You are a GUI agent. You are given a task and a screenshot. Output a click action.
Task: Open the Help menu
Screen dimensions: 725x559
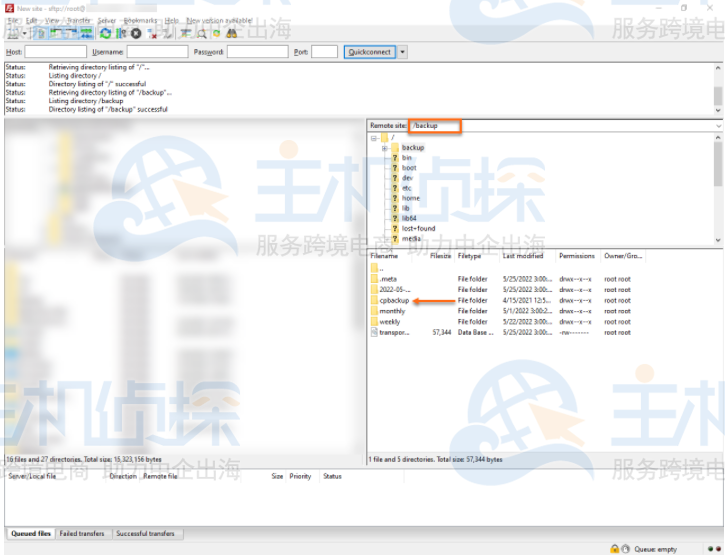172,20
